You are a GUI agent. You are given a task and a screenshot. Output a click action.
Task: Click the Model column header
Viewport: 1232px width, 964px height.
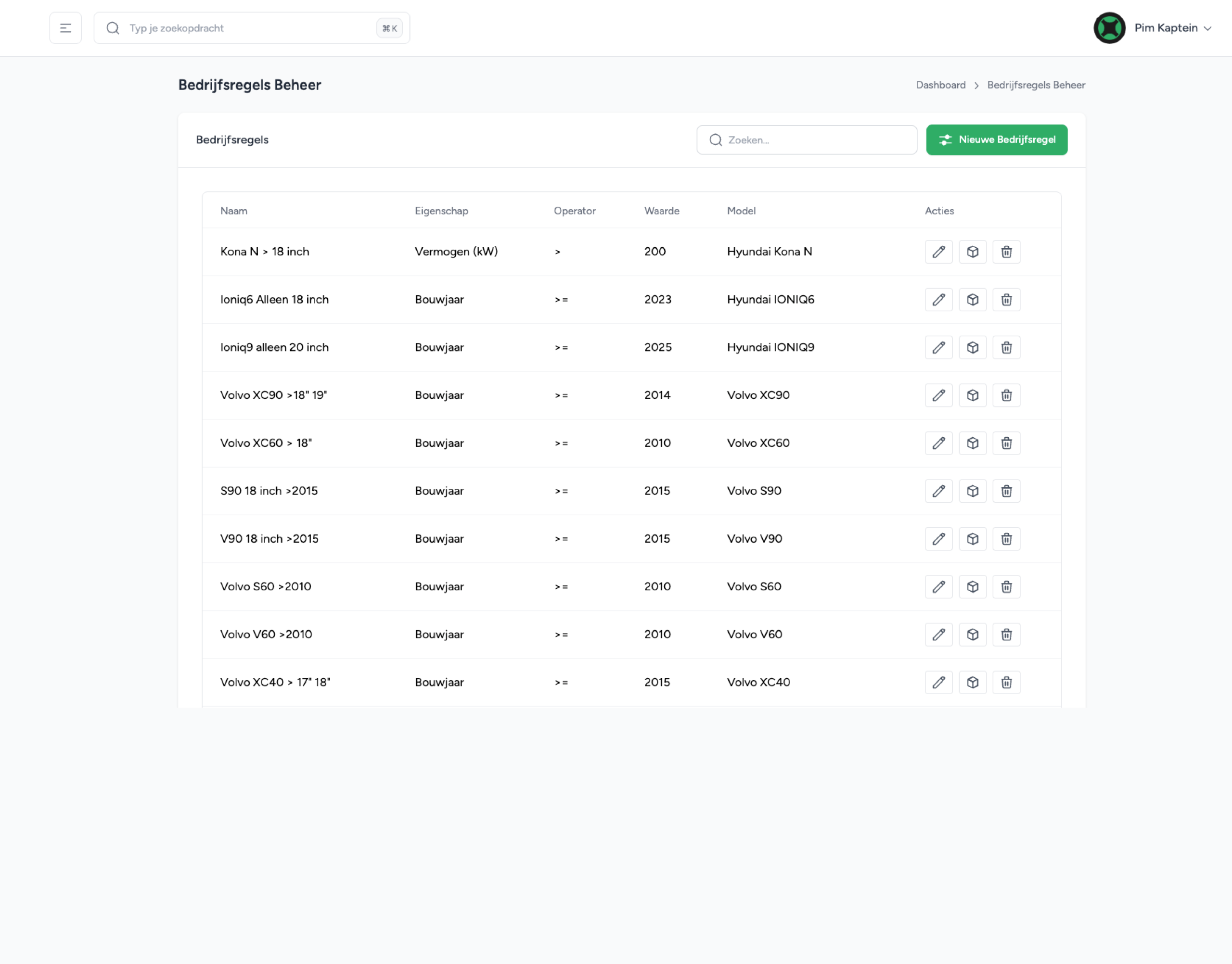pyautogui.click(x=741, y=211)
